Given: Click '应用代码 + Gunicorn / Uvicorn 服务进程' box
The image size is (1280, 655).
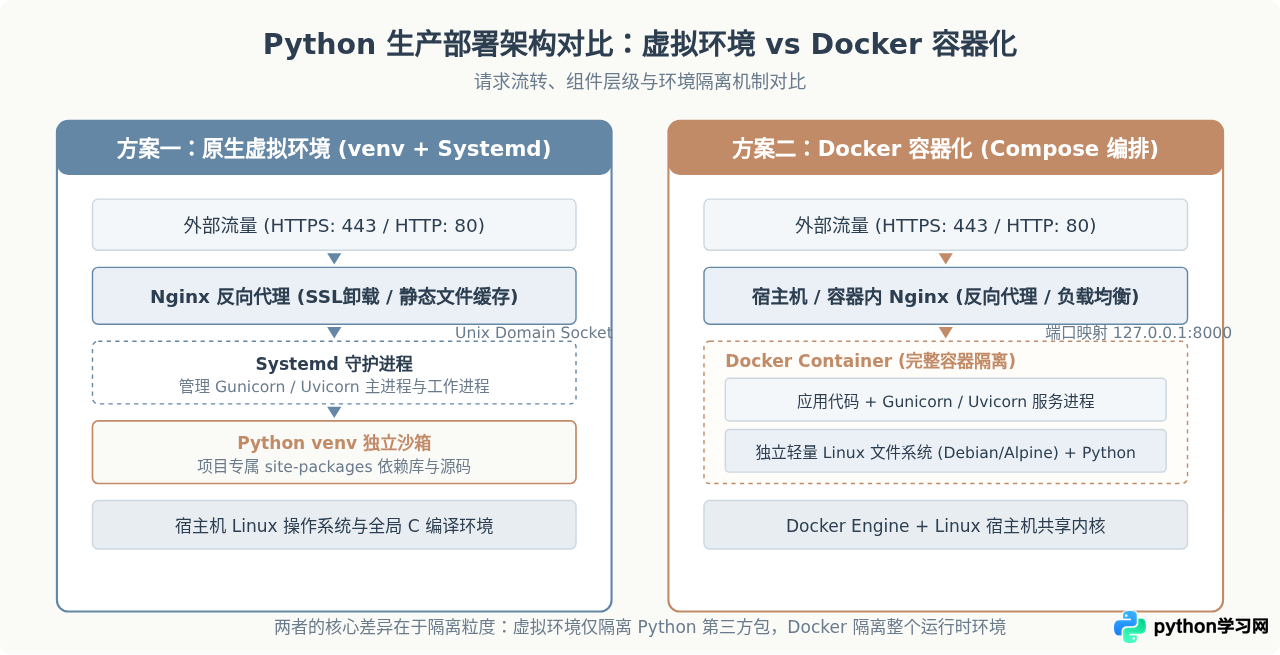Looking at the screenshot, I should click(x=945, y=400).
